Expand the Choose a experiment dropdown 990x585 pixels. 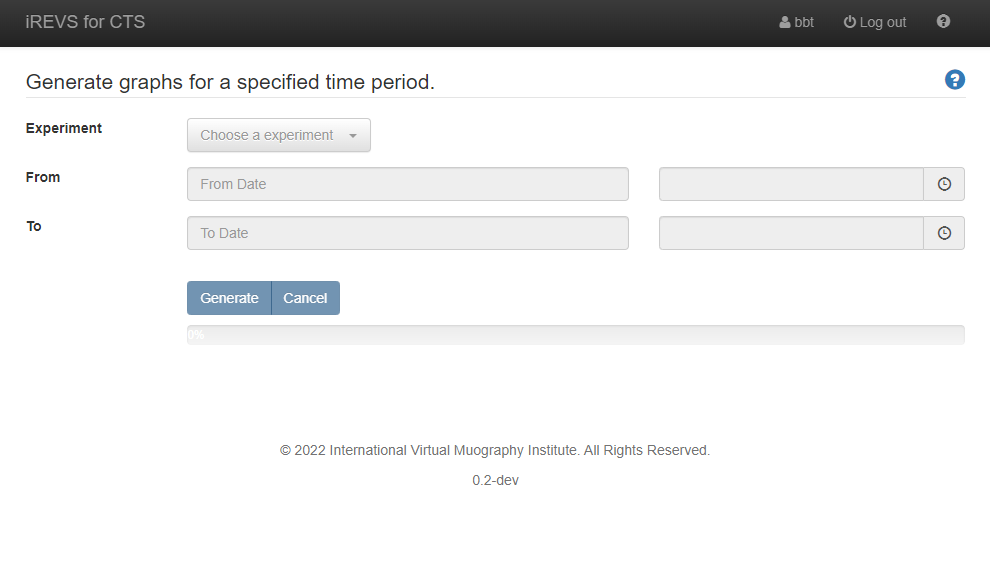pyautogui.click(x=278, y=135)
